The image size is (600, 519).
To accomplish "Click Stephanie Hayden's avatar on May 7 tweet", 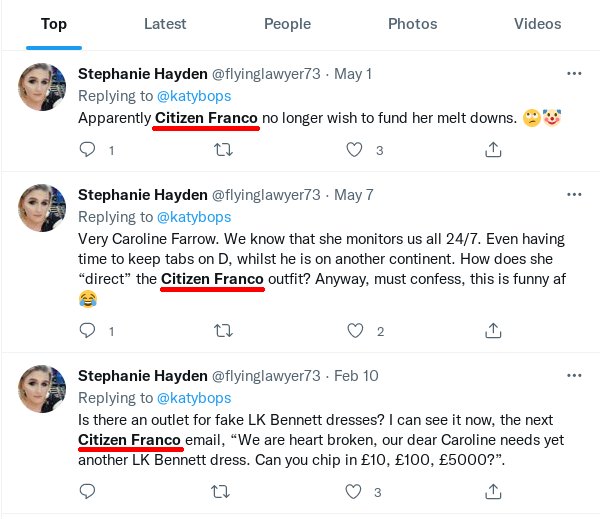I will 45,207.
